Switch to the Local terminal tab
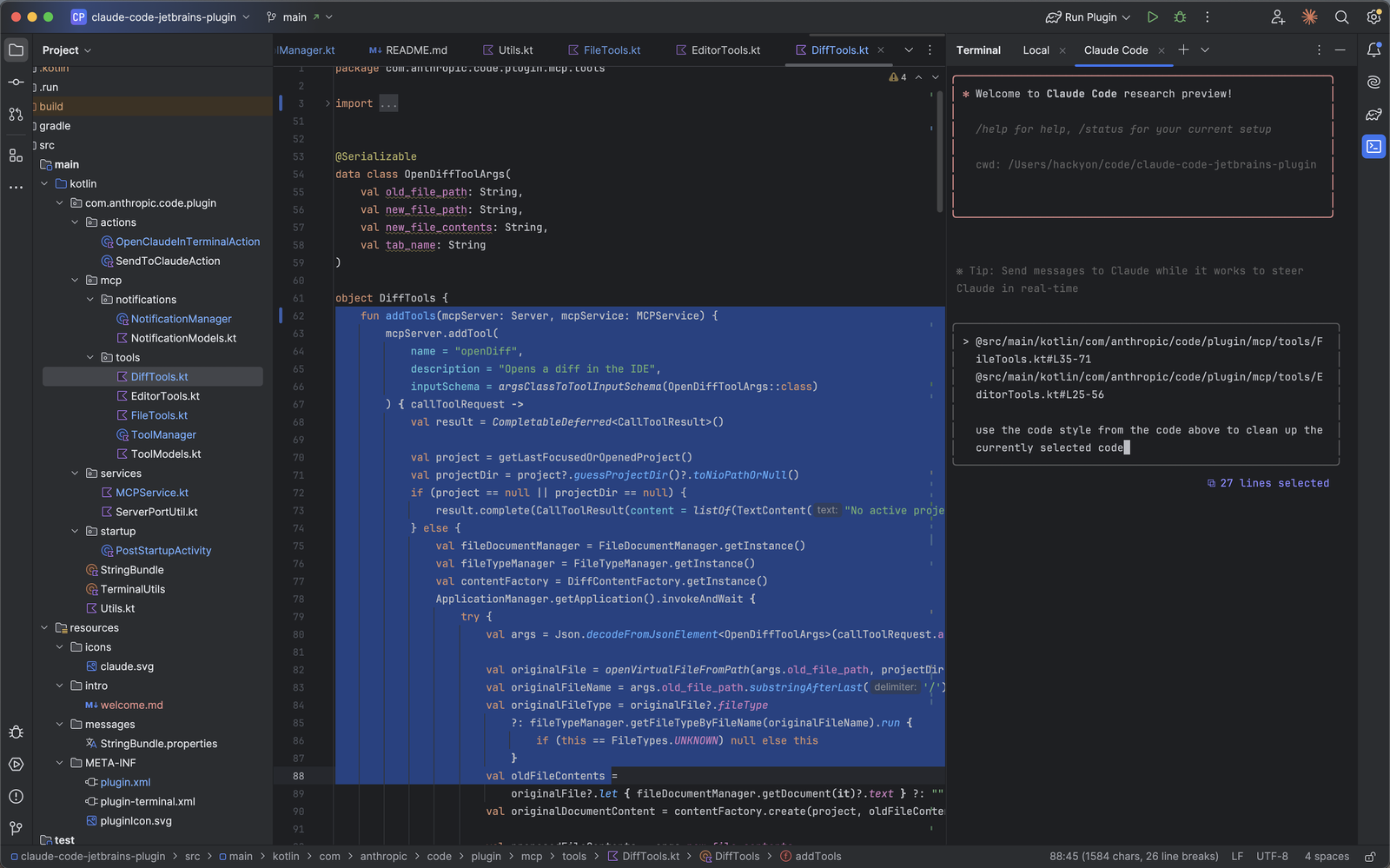 click(1036, 50)
